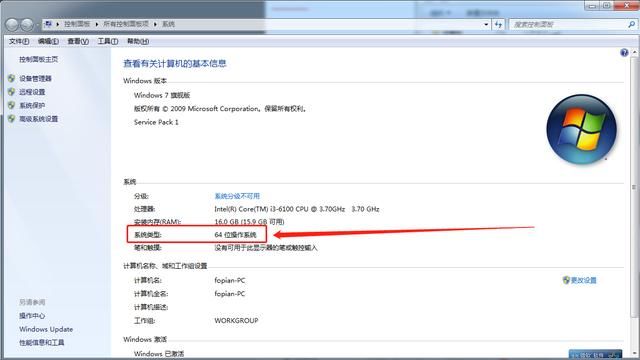Open 操作中心 link

[32, 316]
